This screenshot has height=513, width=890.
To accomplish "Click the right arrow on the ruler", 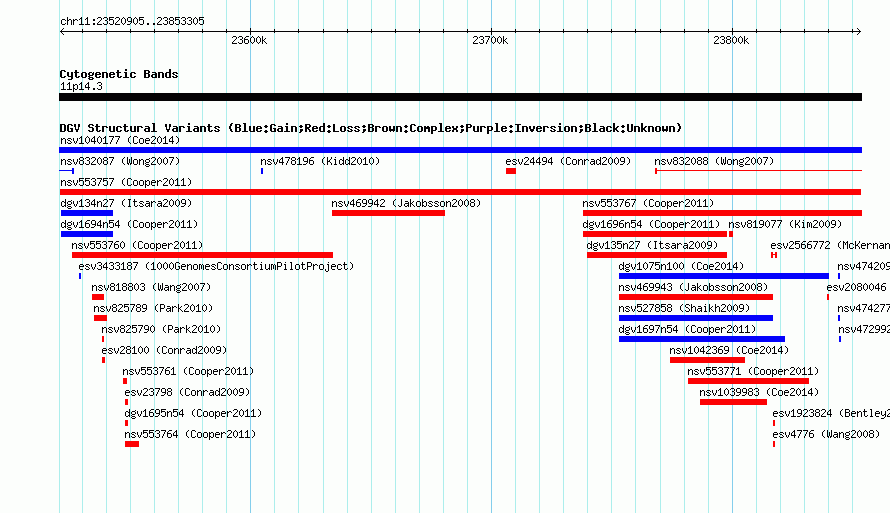I will click(858, 31).
